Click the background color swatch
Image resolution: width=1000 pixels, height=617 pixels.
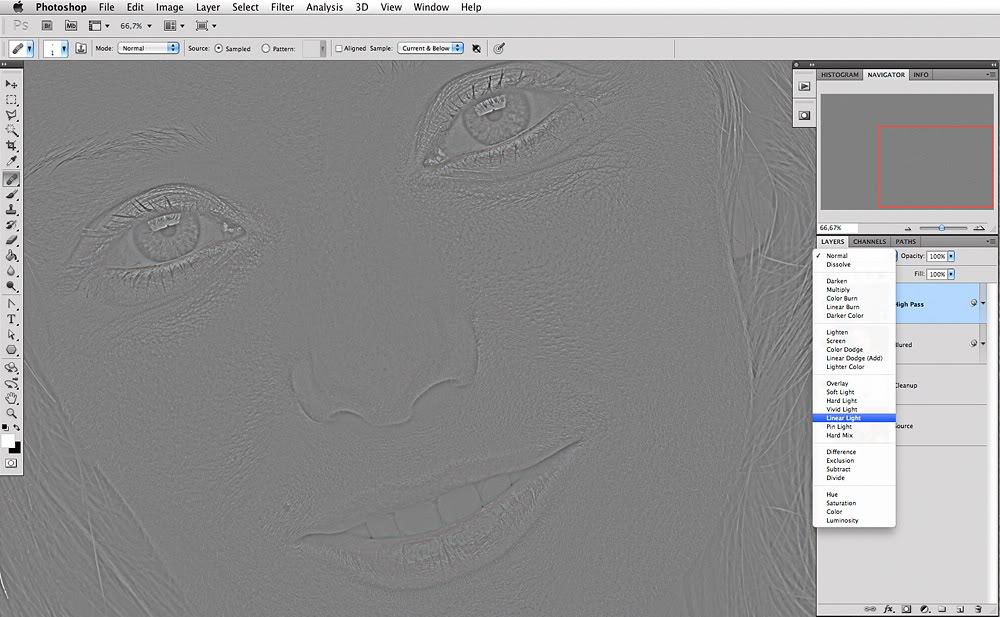click(x=16, y=448)
